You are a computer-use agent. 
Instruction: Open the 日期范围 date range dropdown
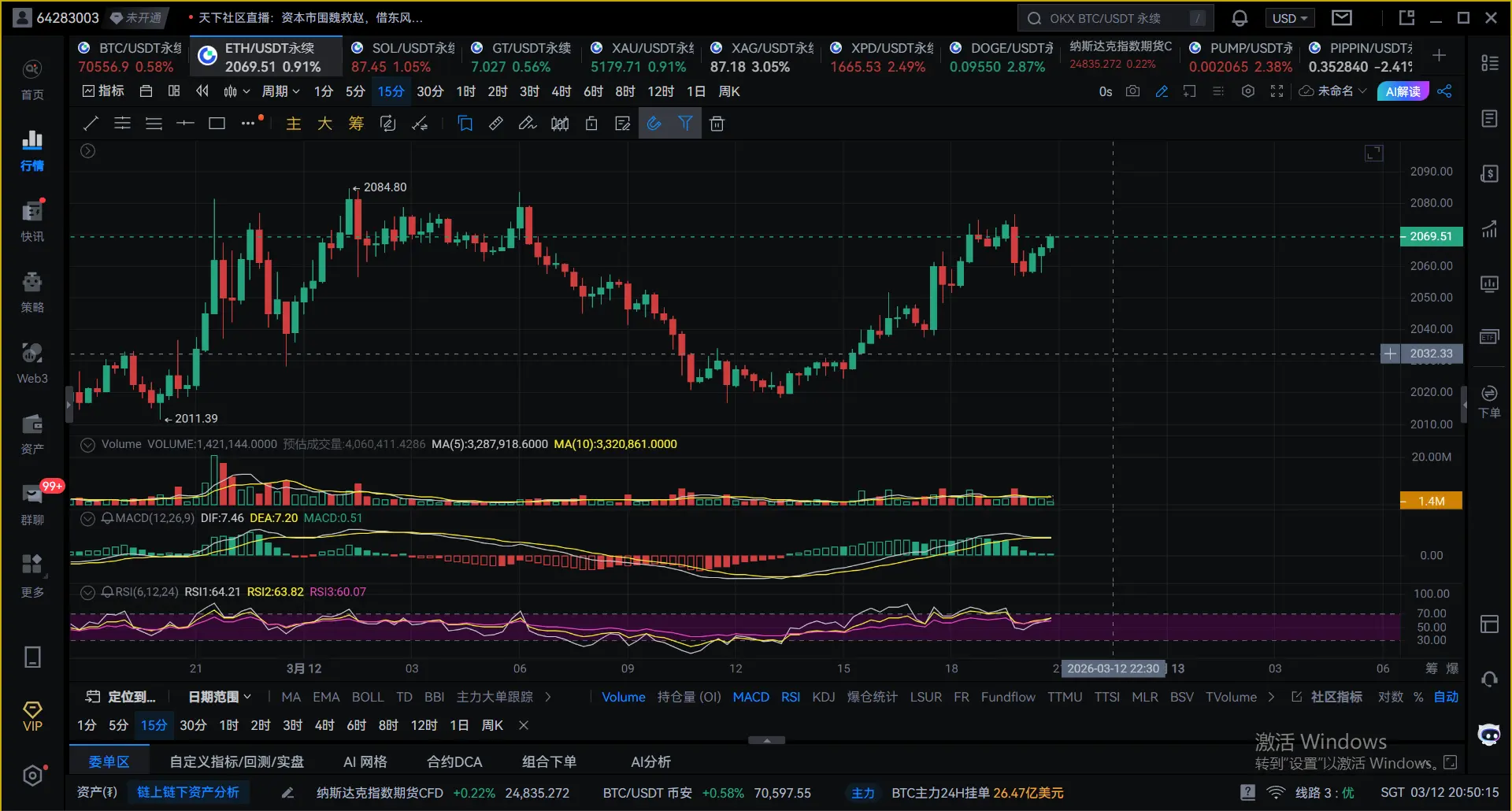pyautogui.click(x=220, y=697)
